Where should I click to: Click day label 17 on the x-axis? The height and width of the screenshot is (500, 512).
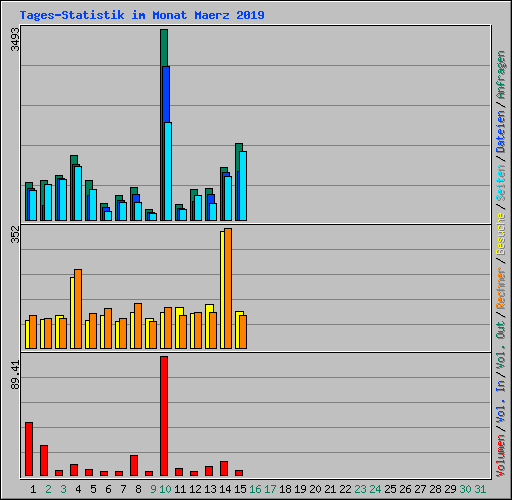pyautogui.click(x=270, y=489)
